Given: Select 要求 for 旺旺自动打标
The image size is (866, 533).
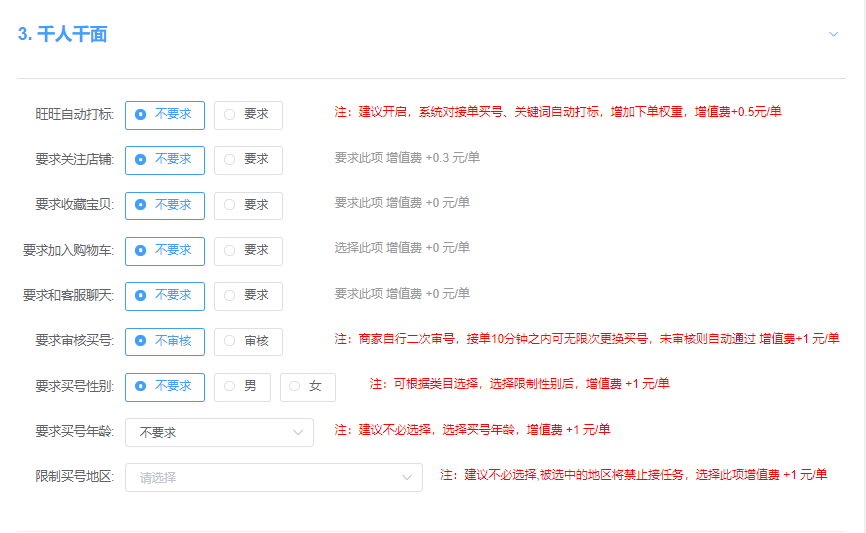Looking at the screenshot, I should click(248, 115).
